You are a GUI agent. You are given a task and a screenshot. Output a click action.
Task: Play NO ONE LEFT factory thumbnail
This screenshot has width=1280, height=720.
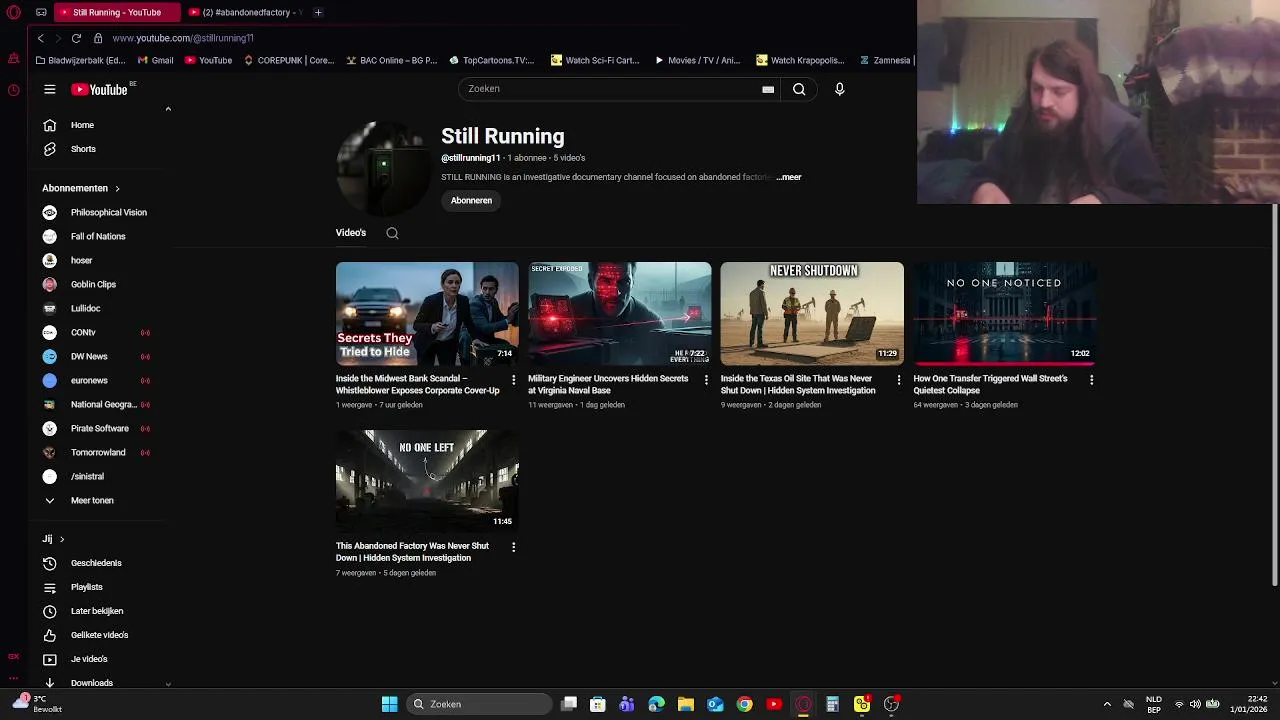pos(427,481)
